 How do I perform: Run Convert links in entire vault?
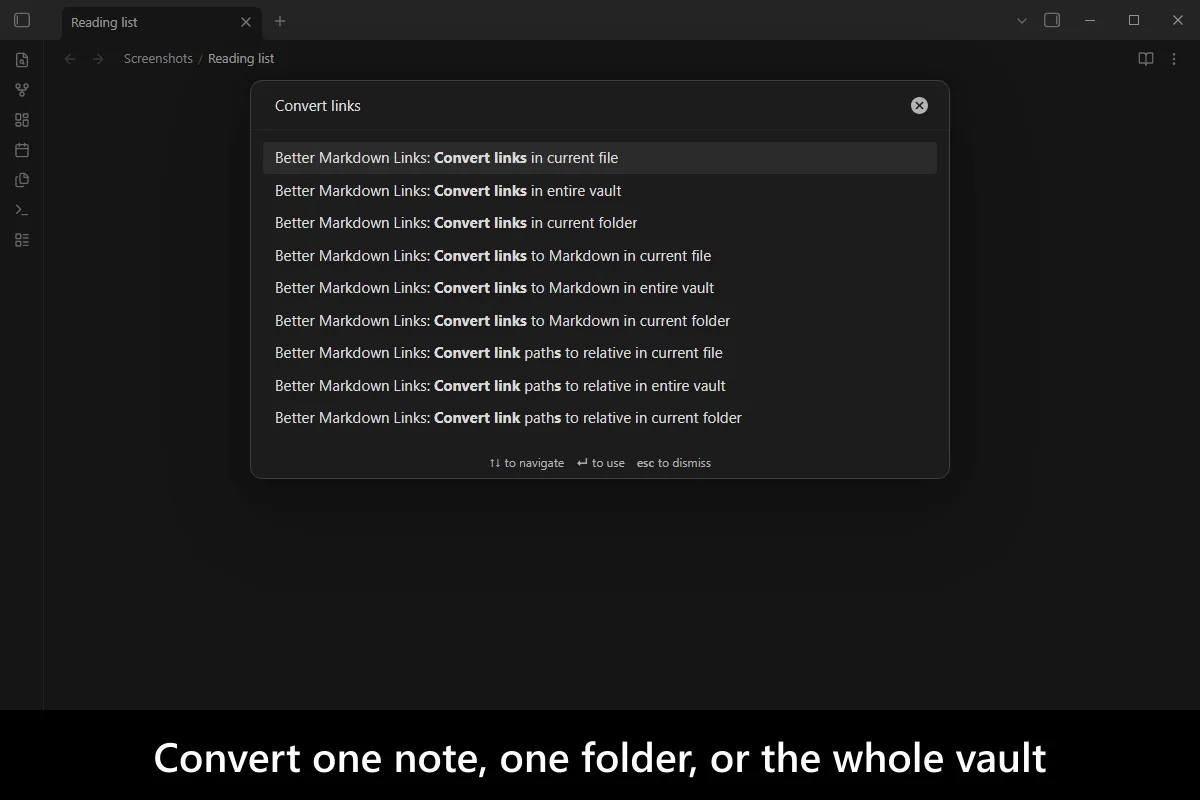click(x=600, y=191)
